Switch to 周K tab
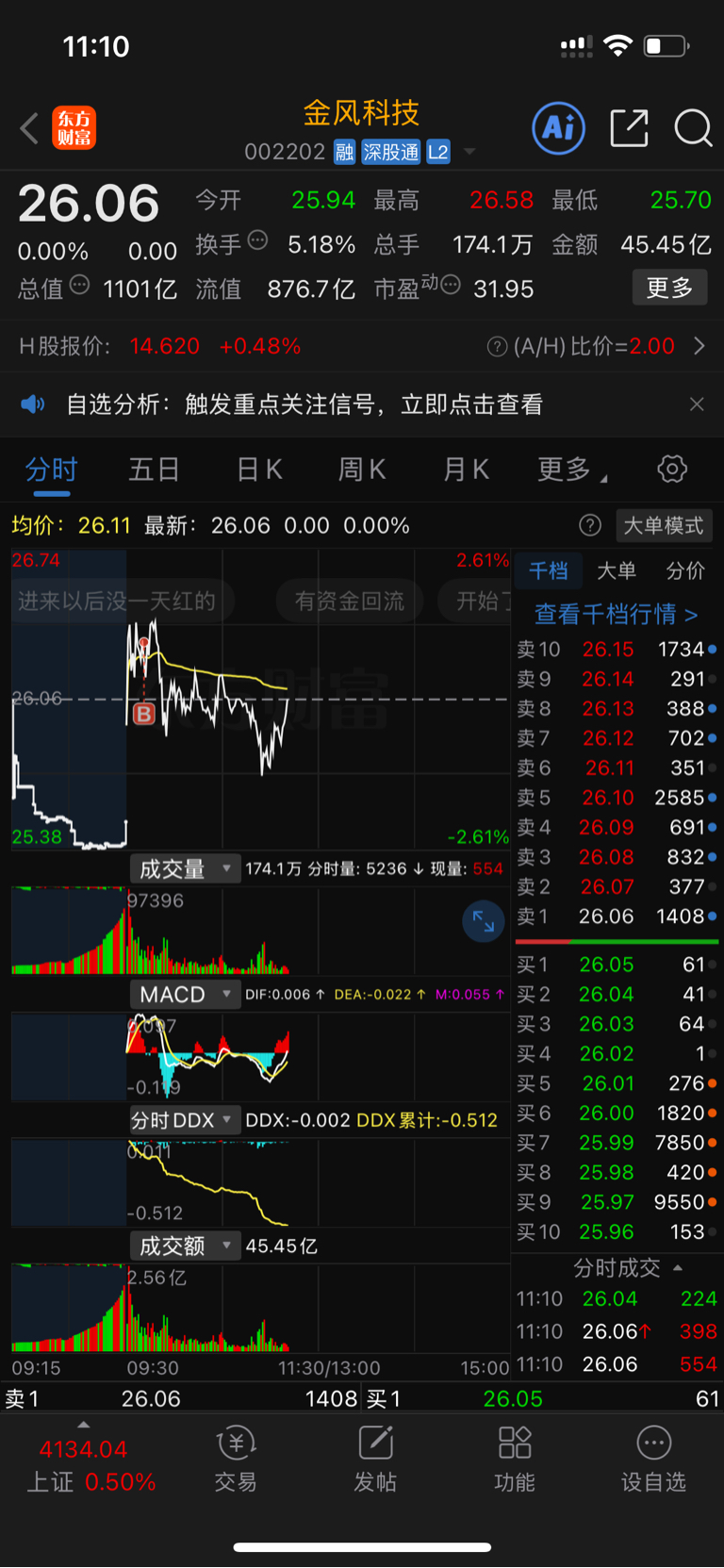The height and width of the screenshot is (1568, 724). (x=362, y=470)
